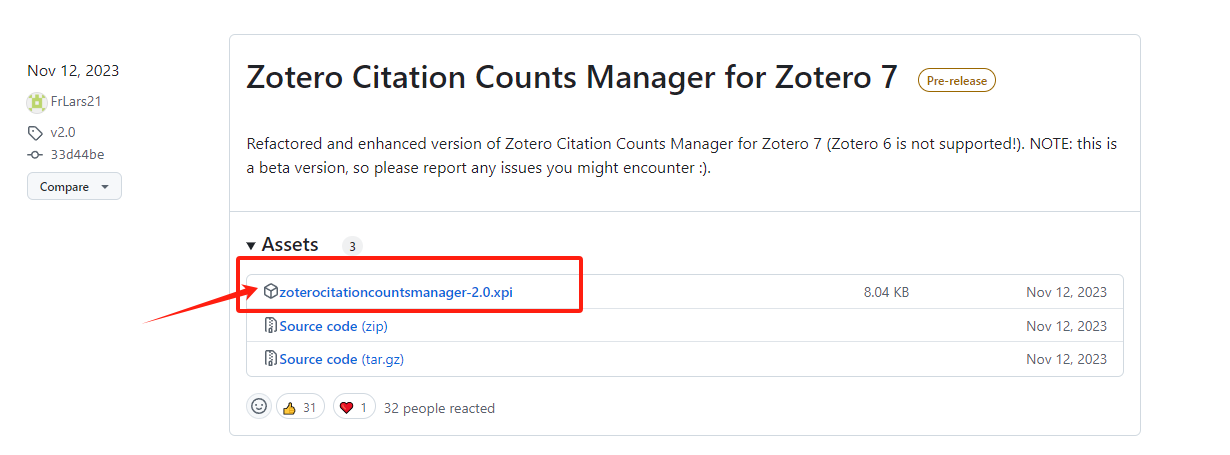1230x455 pixels.
Task: Click the '32 people reacted' text
Action: [x=439, y=408]
